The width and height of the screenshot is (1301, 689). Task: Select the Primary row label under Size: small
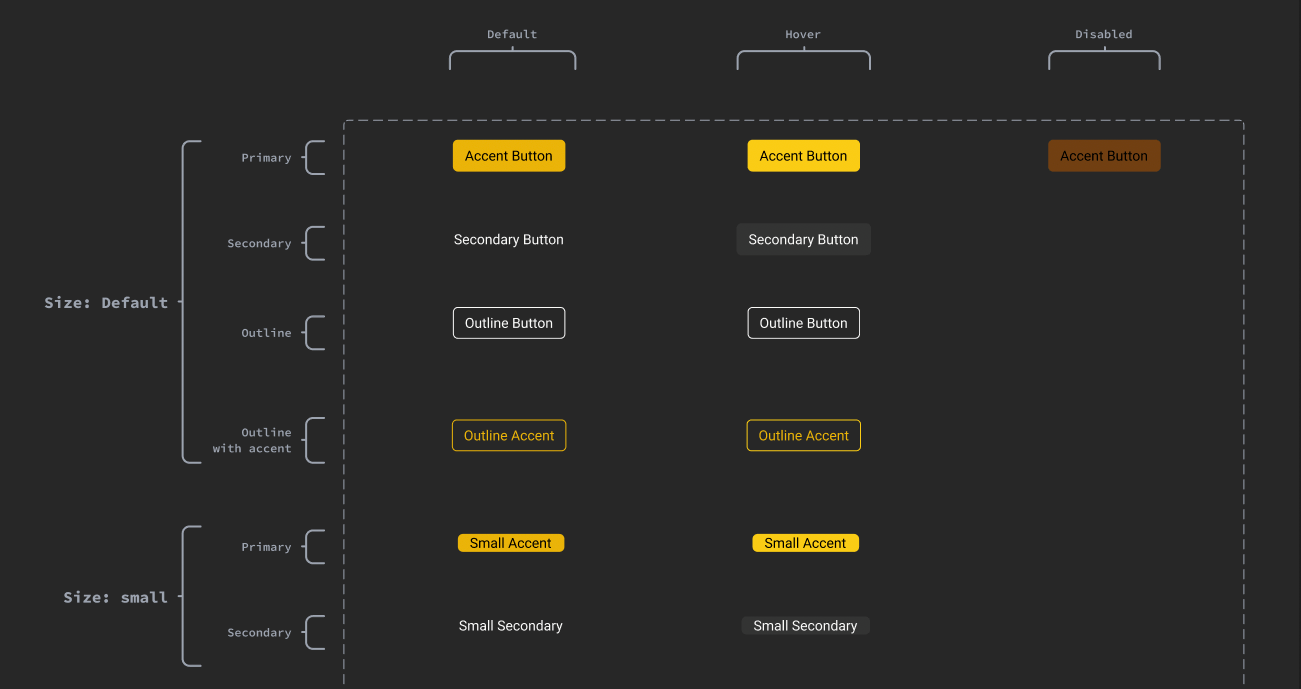coord(266,547)
